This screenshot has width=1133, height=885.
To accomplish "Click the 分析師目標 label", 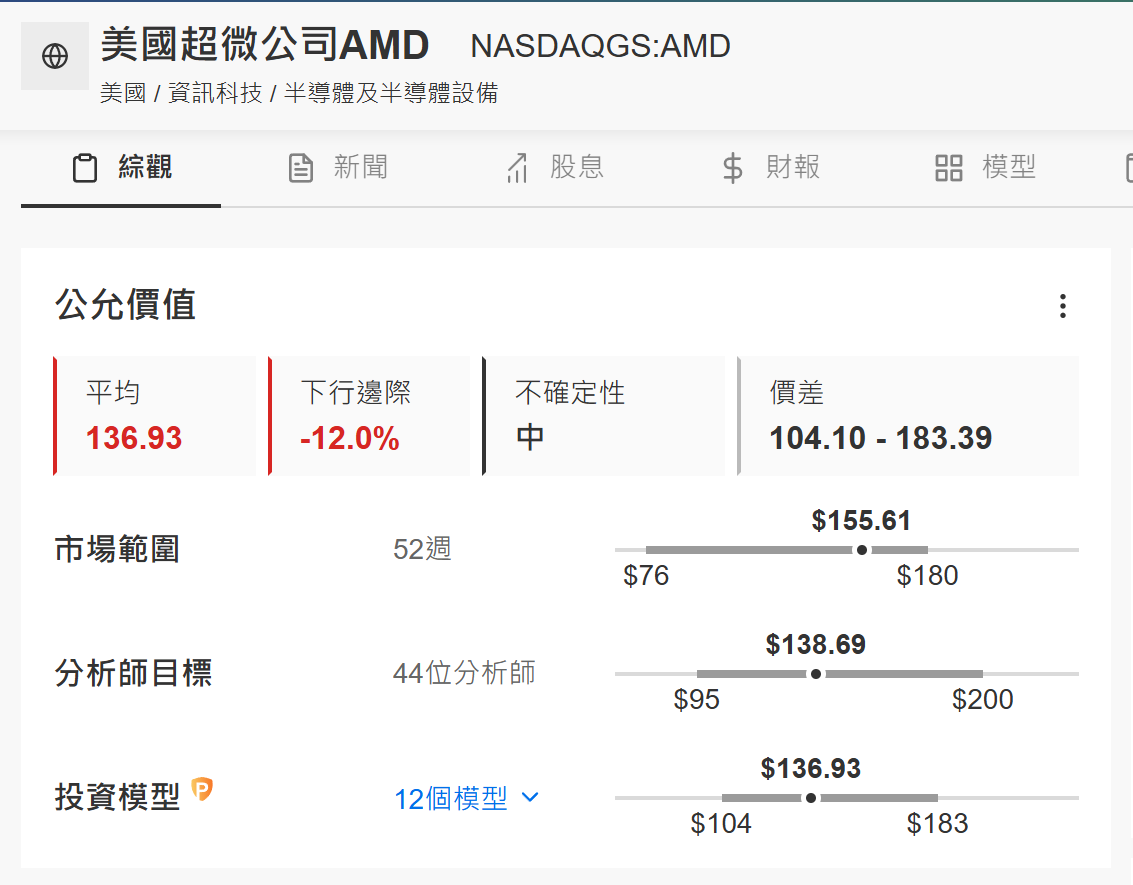I will [134, 673].
